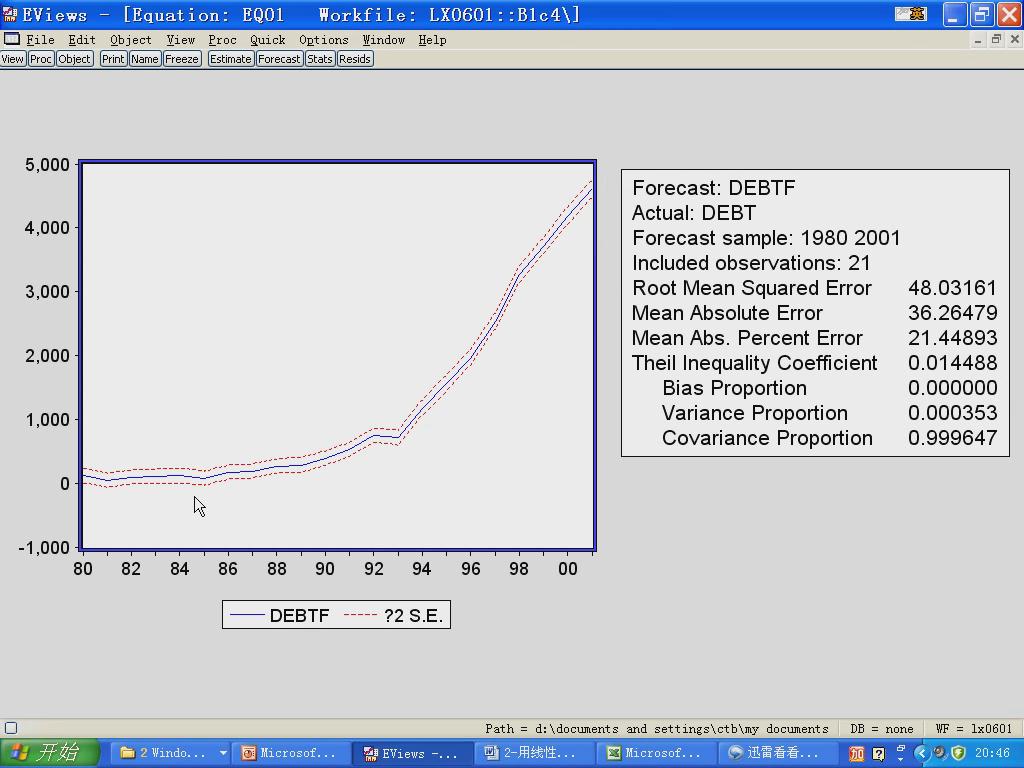Click the Estimate button
The height and width of the screenshot is (768, 1024).
coord(231,59)
